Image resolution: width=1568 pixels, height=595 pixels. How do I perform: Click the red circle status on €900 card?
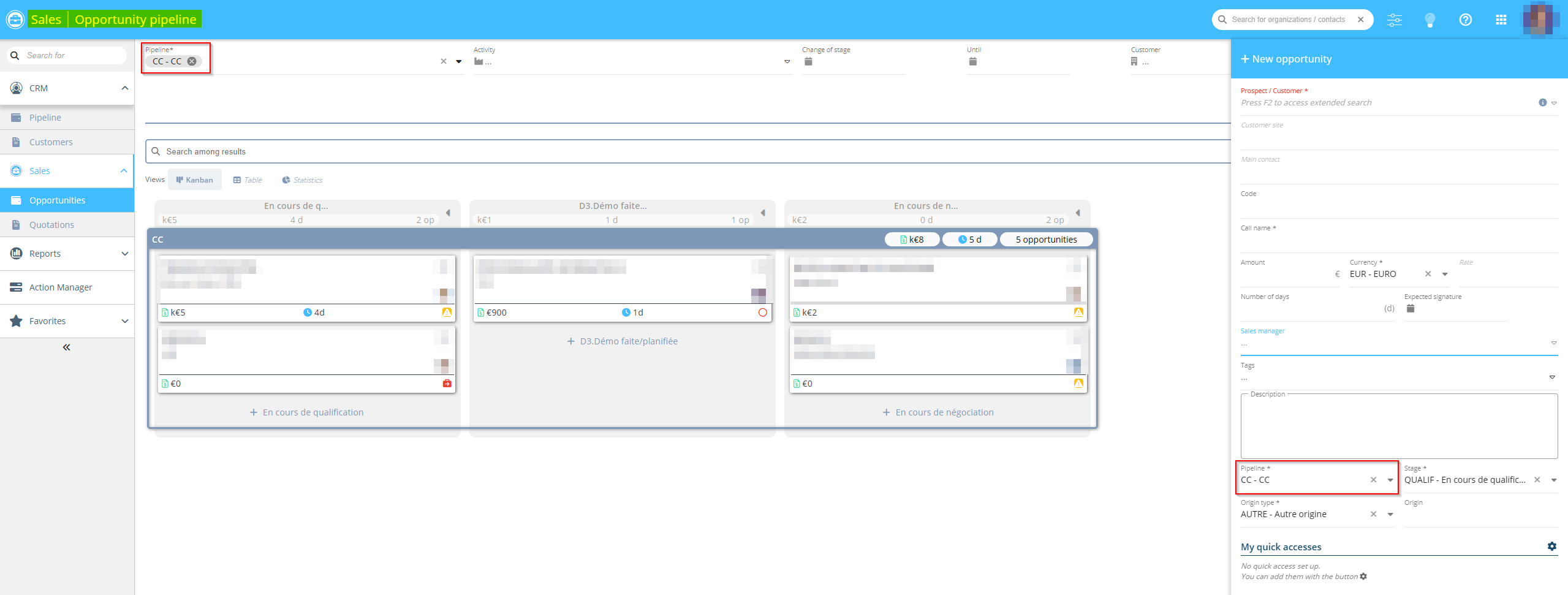762,313
